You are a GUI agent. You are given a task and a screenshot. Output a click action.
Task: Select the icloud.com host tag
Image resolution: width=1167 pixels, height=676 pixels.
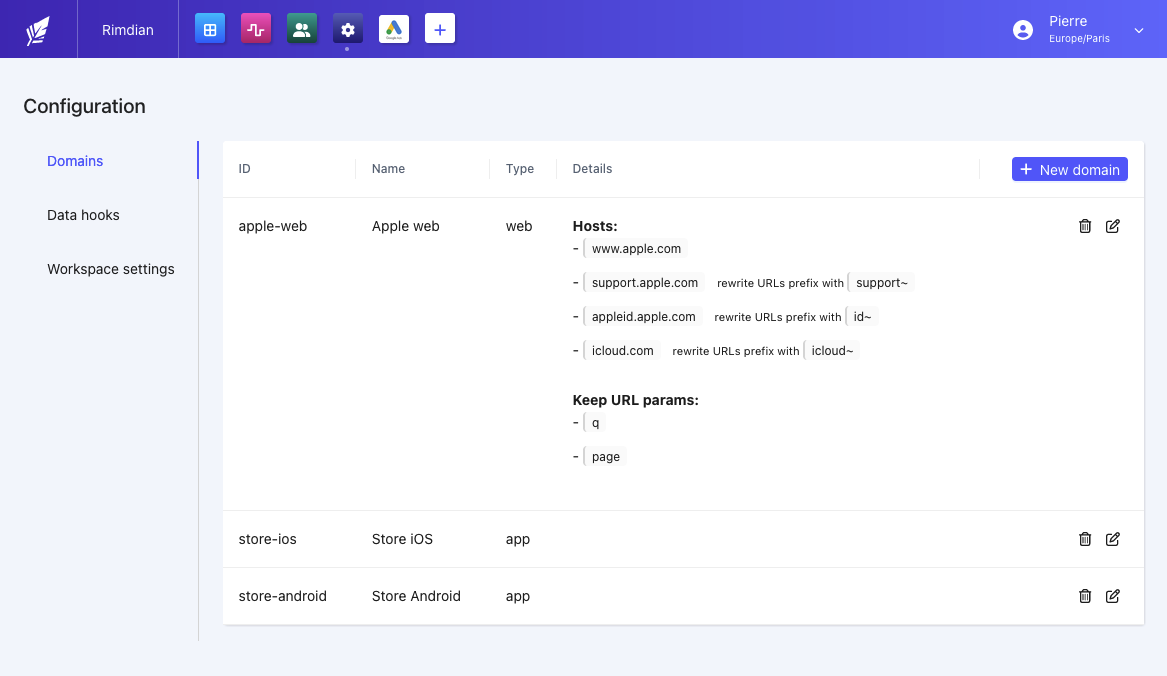(x=622, y=350)
